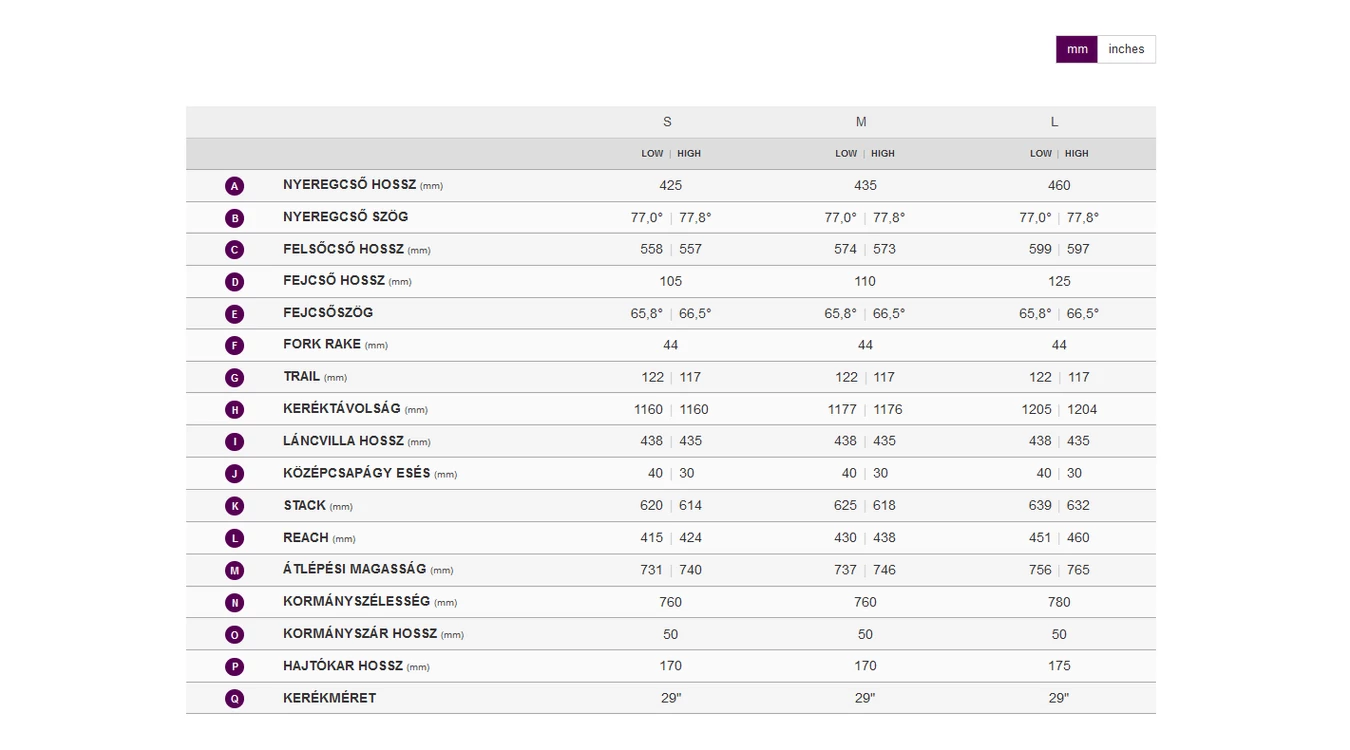Screen dimensions: 1350x750
Task: Click head tube length value 125
Action: (1059, 281)
